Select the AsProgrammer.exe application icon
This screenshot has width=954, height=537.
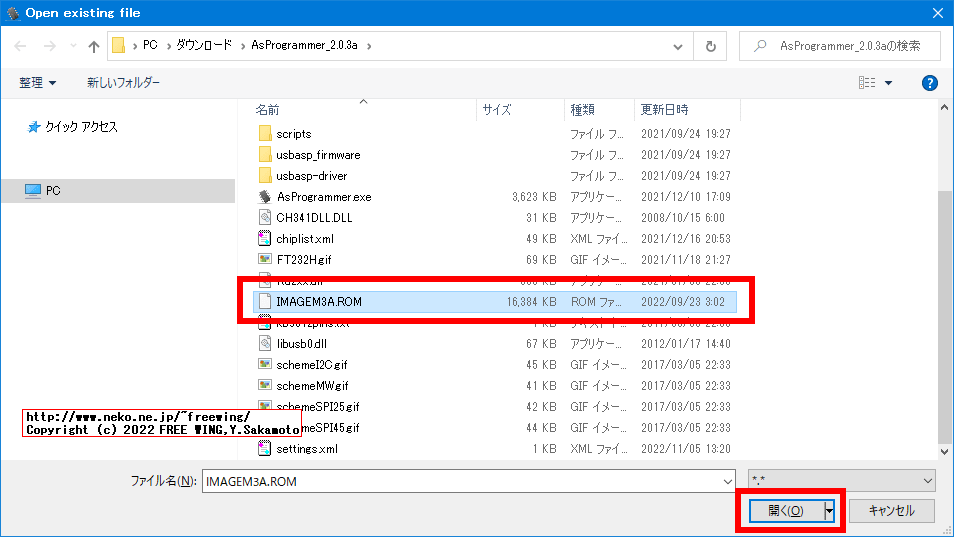(x=265, y=196)
